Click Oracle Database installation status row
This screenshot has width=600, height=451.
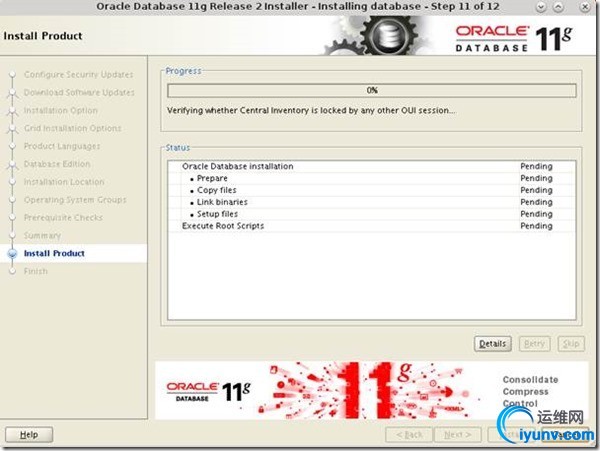click(371, 166)
